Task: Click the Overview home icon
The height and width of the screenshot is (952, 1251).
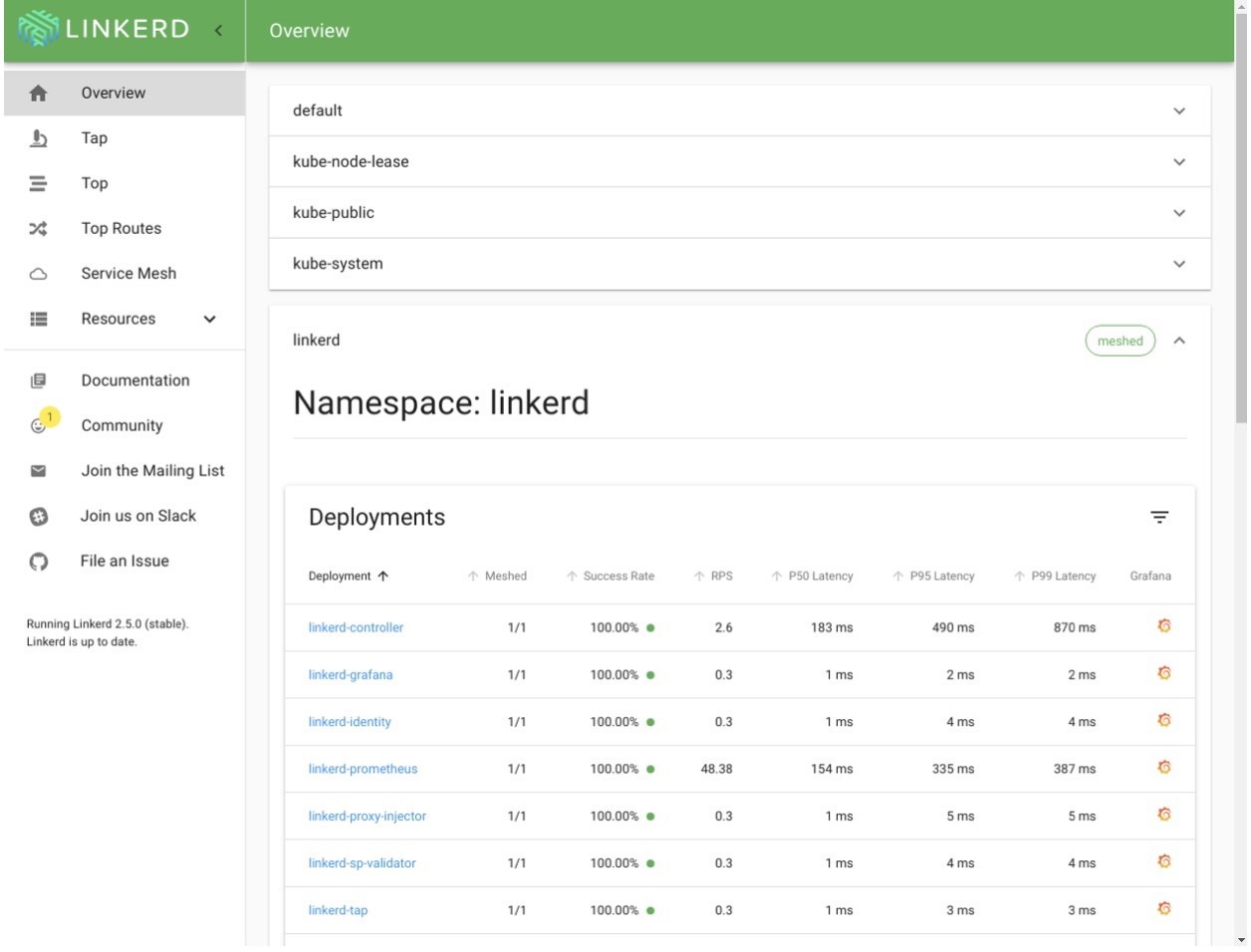Action: pos(38,93)
